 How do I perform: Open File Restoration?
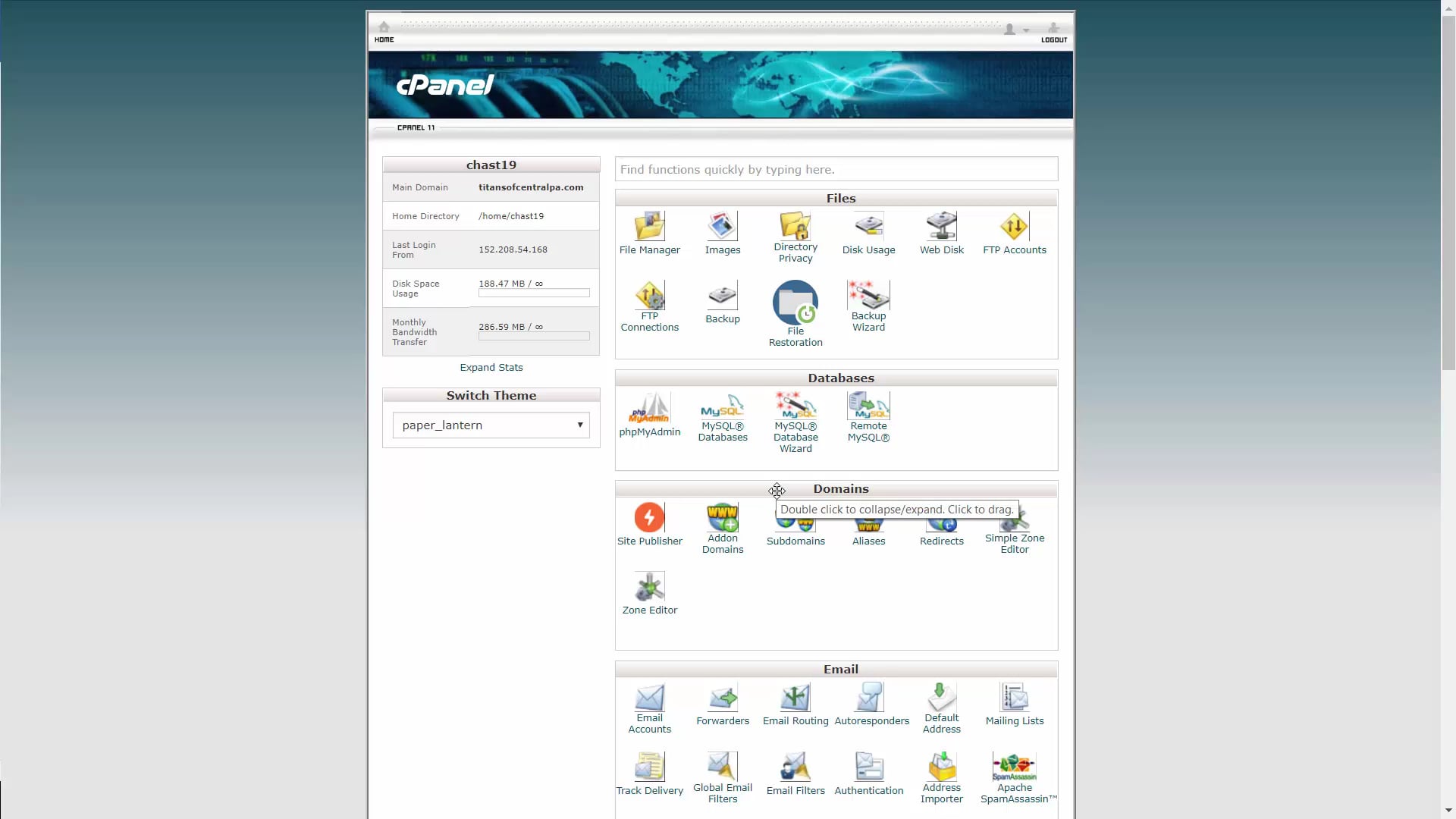pyautogui.click(x=795, y=314)
